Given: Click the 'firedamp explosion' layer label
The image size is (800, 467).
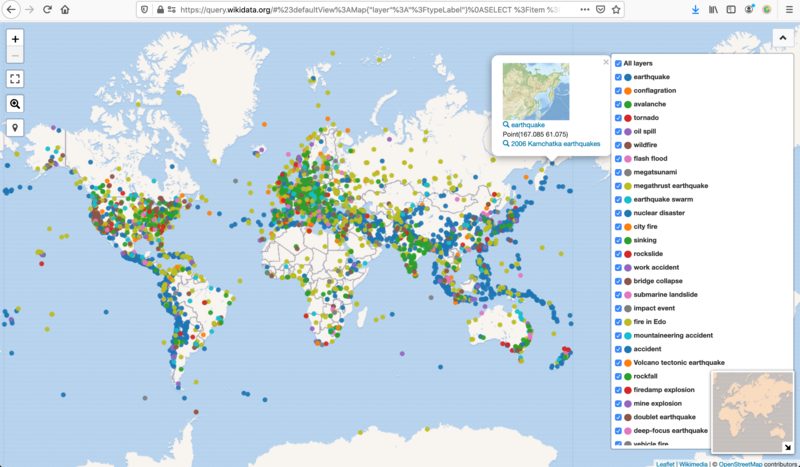Looking at the screenshot, I should point(664,390).
